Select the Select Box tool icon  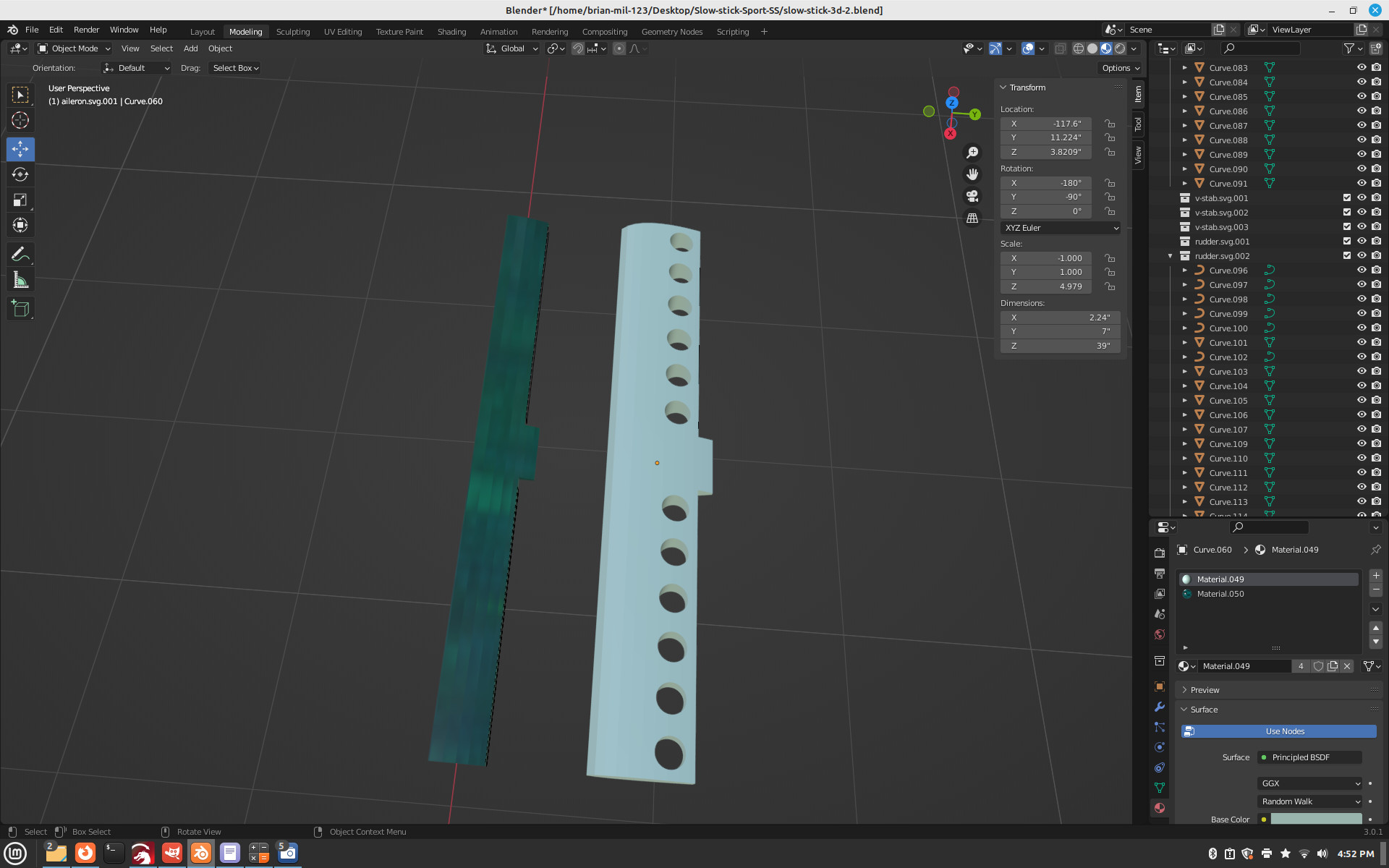[20, 95]
